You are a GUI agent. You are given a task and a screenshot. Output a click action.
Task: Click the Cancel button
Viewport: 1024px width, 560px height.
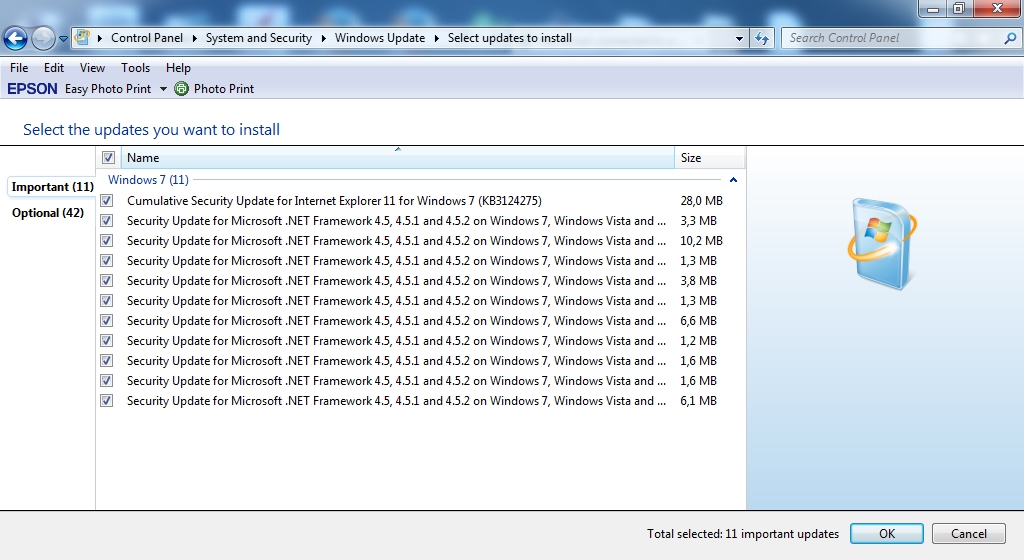(968, 534)
